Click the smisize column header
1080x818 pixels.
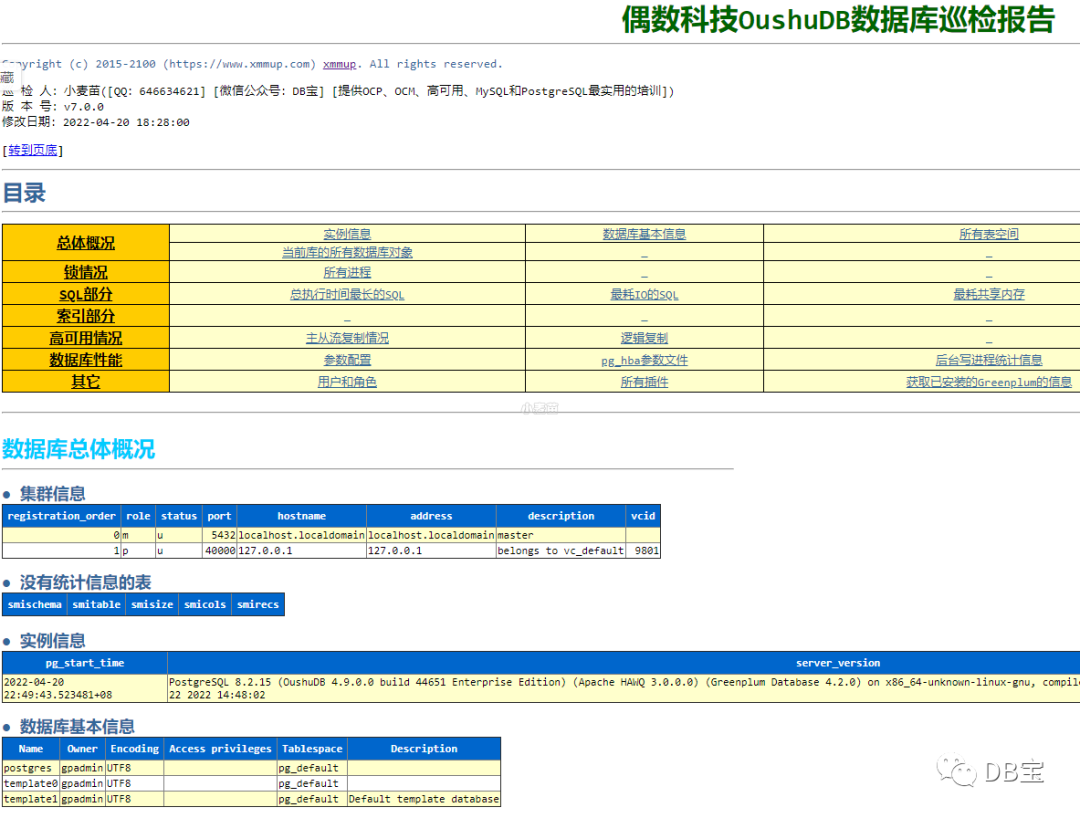coord(152,605)
